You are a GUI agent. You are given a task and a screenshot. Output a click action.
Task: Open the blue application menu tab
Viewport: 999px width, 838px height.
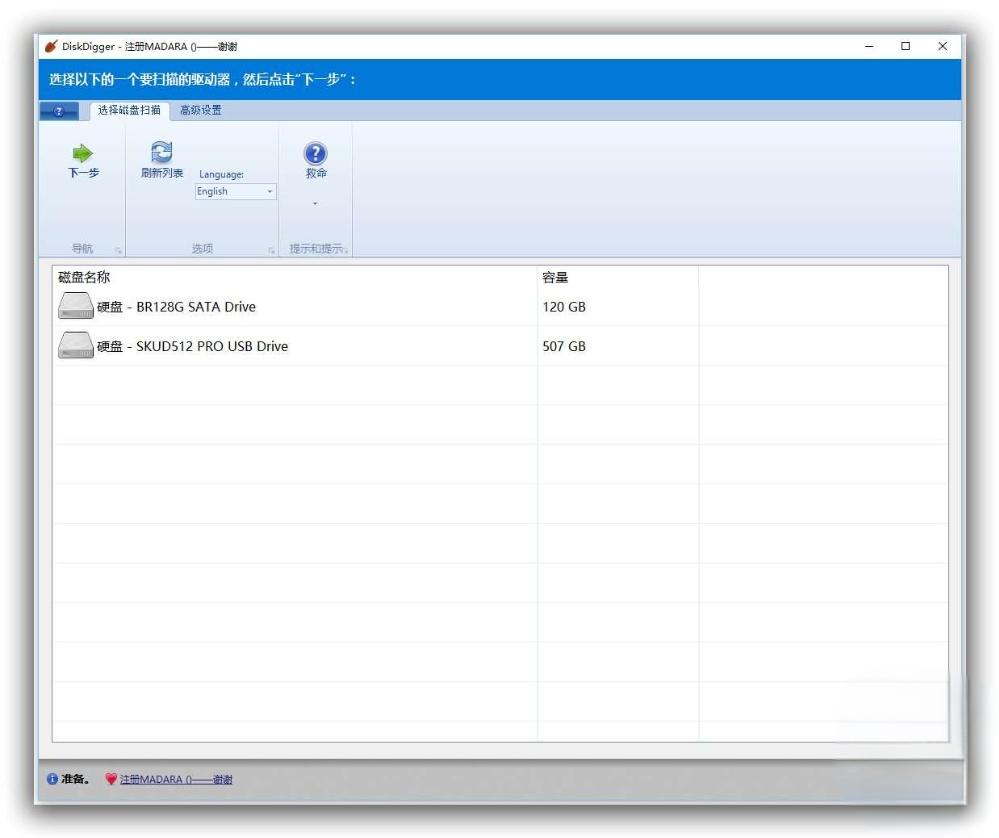(59, 111)
